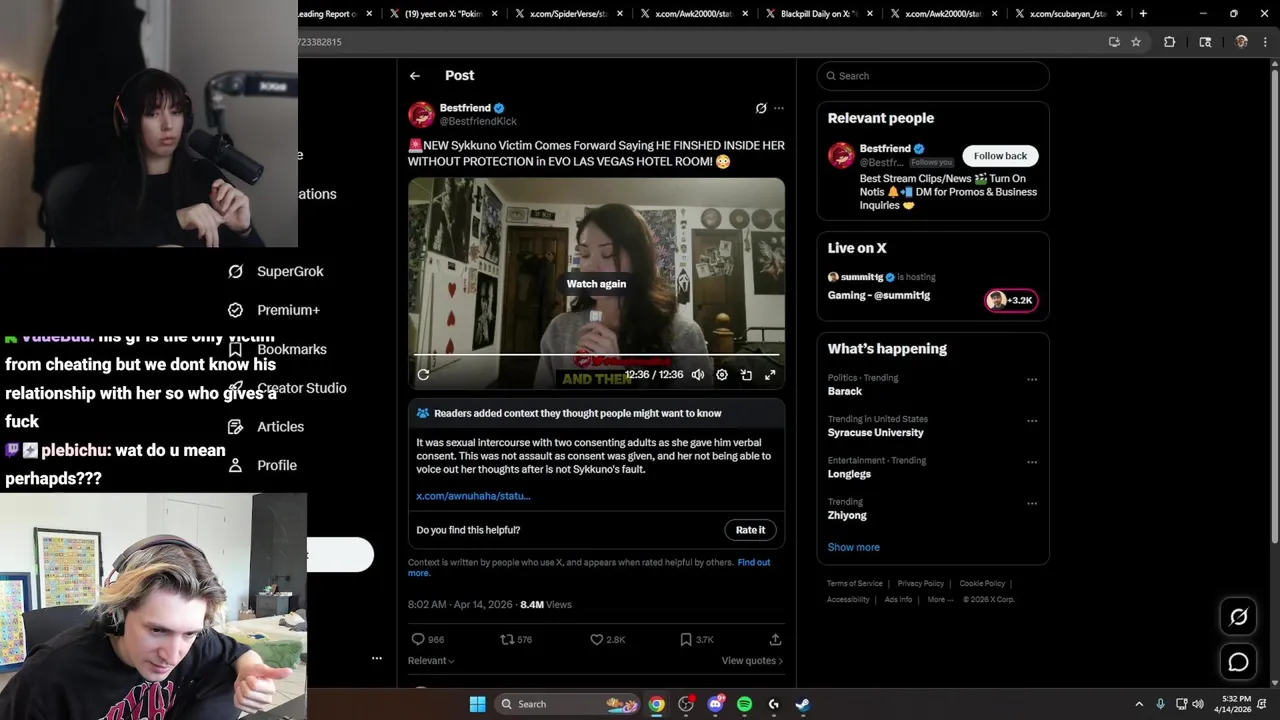Switch to Blackpill Daily on X tab
The width and height of the screenshot is (1280, 720).
click(818, 14)
